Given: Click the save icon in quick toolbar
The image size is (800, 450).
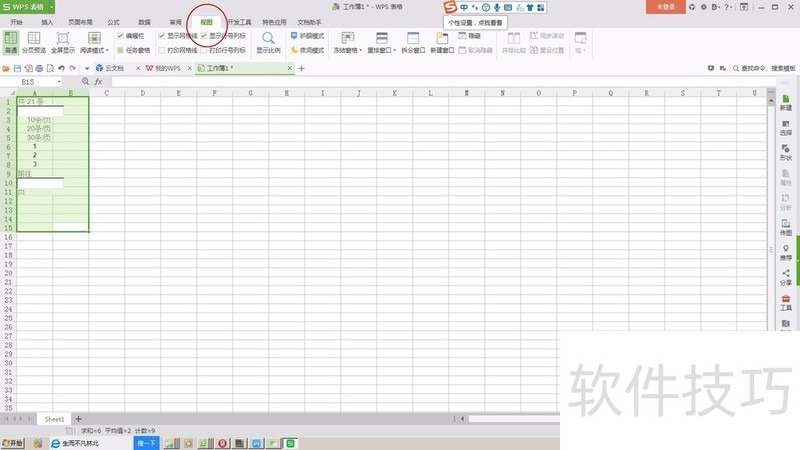Looking at the screenshot, I should coord(17,68).
